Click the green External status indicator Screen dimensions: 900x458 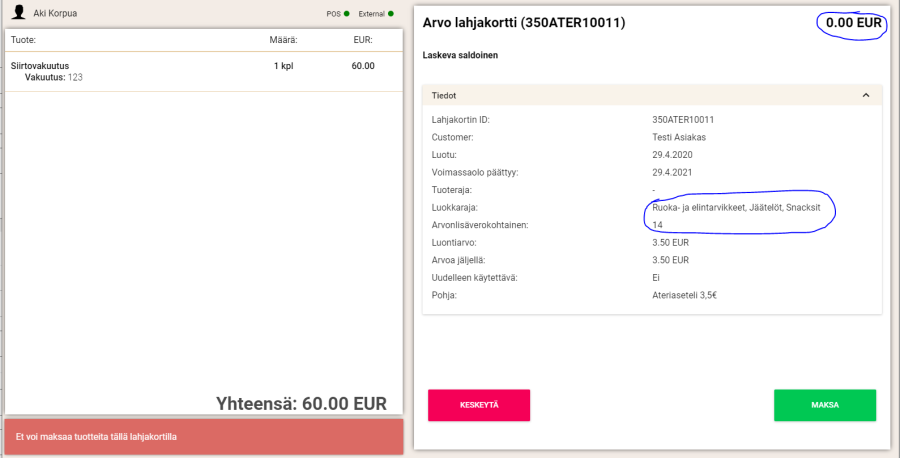(390, 14)
